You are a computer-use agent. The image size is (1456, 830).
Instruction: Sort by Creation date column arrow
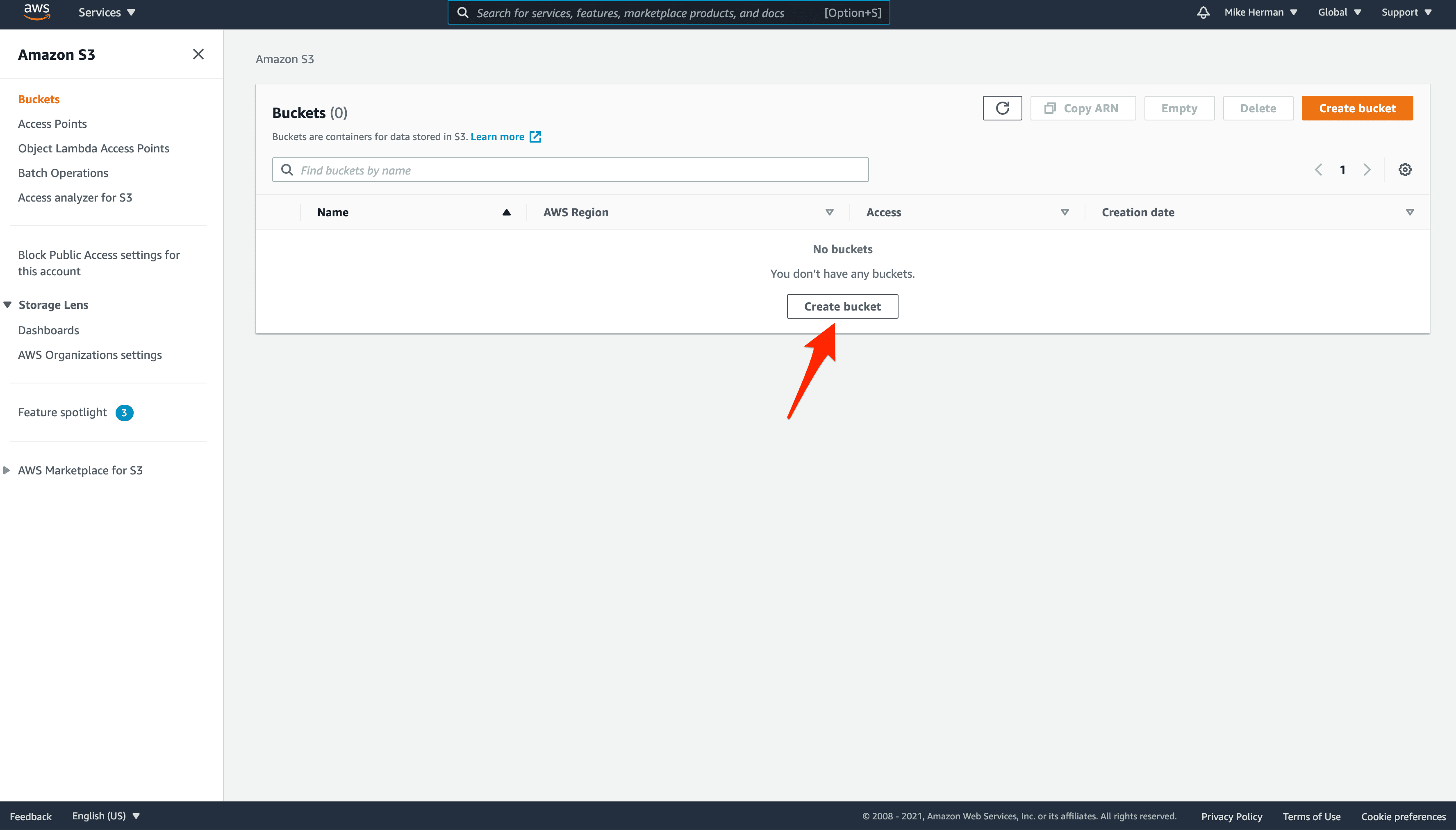(x=1409, y=212)
